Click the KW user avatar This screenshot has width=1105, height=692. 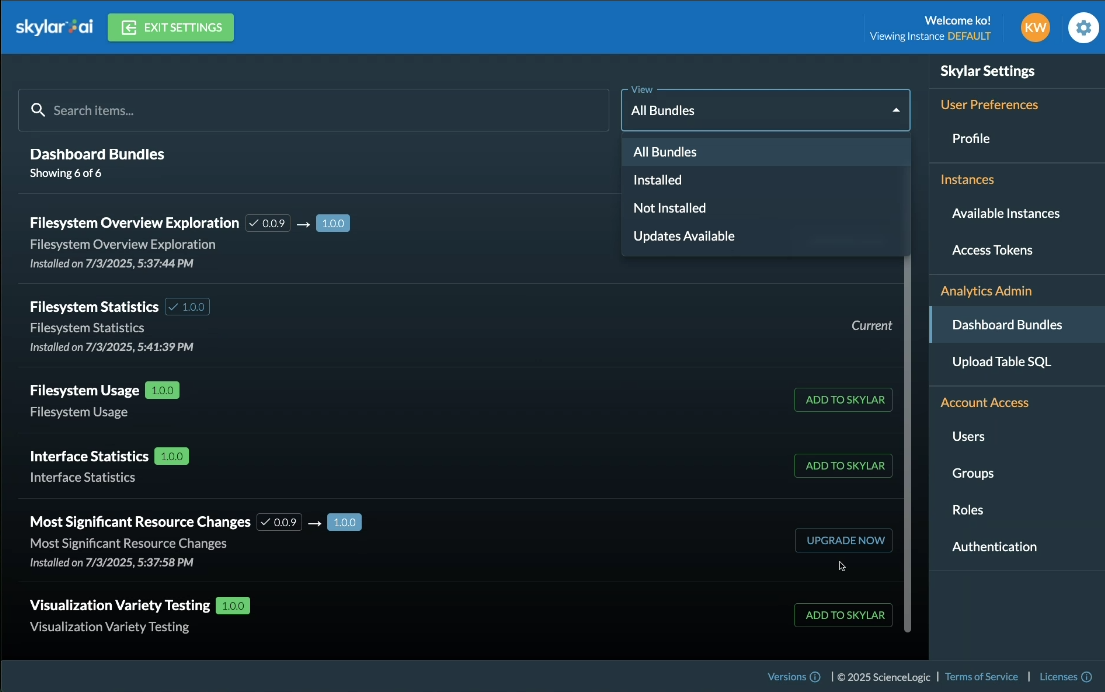(1035, 27)
